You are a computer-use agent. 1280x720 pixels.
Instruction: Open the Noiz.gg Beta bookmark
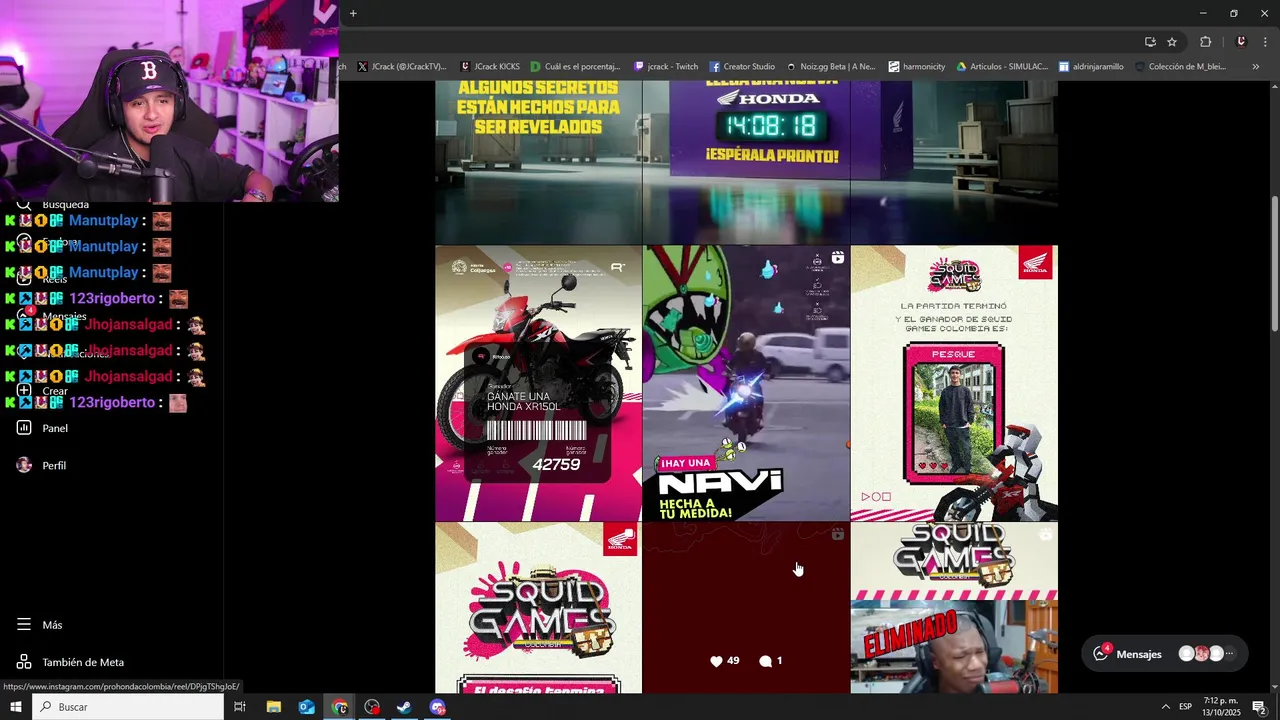(831, 67)
